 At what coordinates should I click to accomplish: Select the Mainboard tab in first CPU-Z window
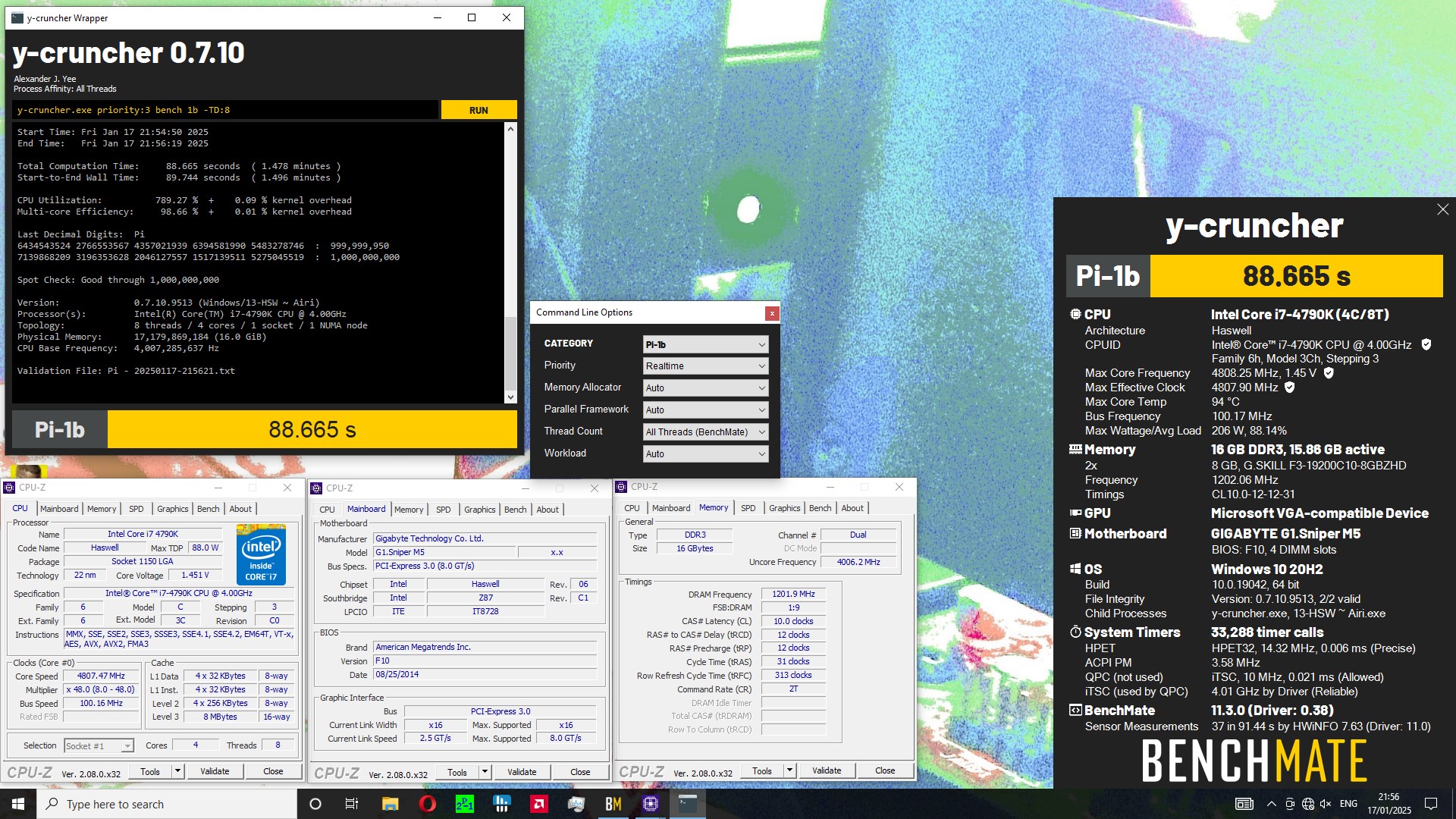point(59,509)
